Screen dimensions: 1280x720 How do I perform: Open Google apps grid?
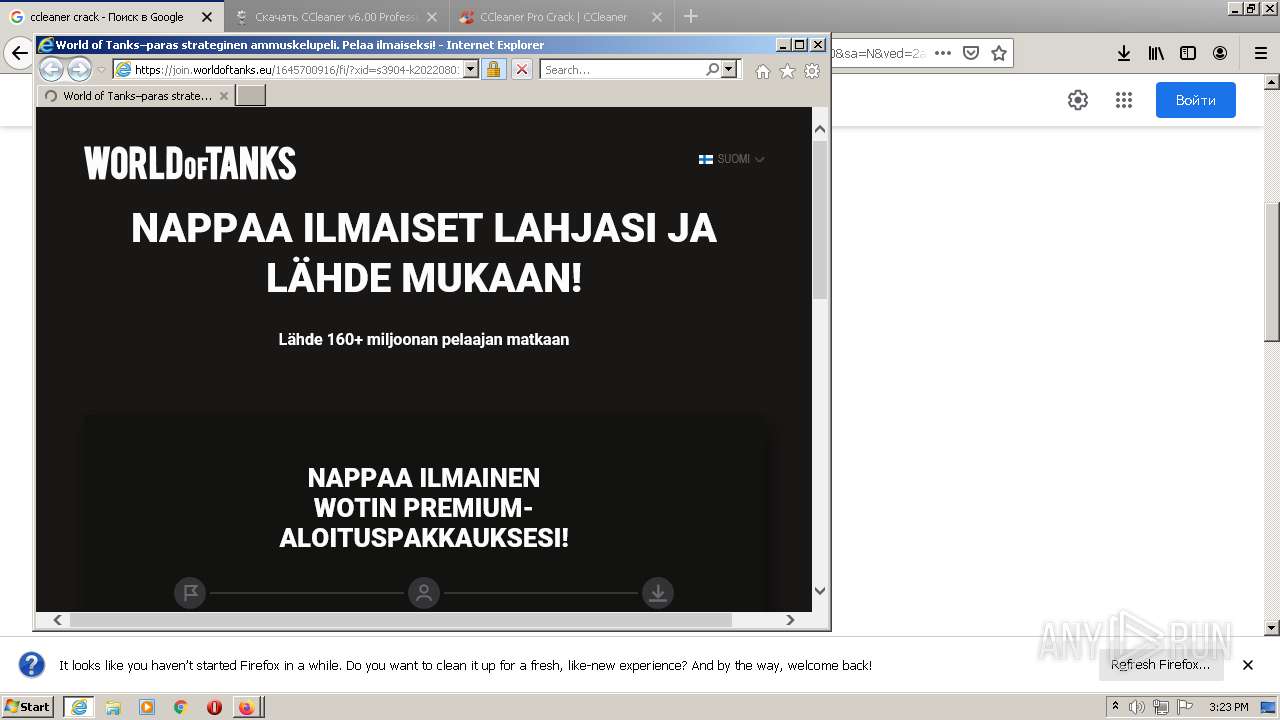[1124, 100]
